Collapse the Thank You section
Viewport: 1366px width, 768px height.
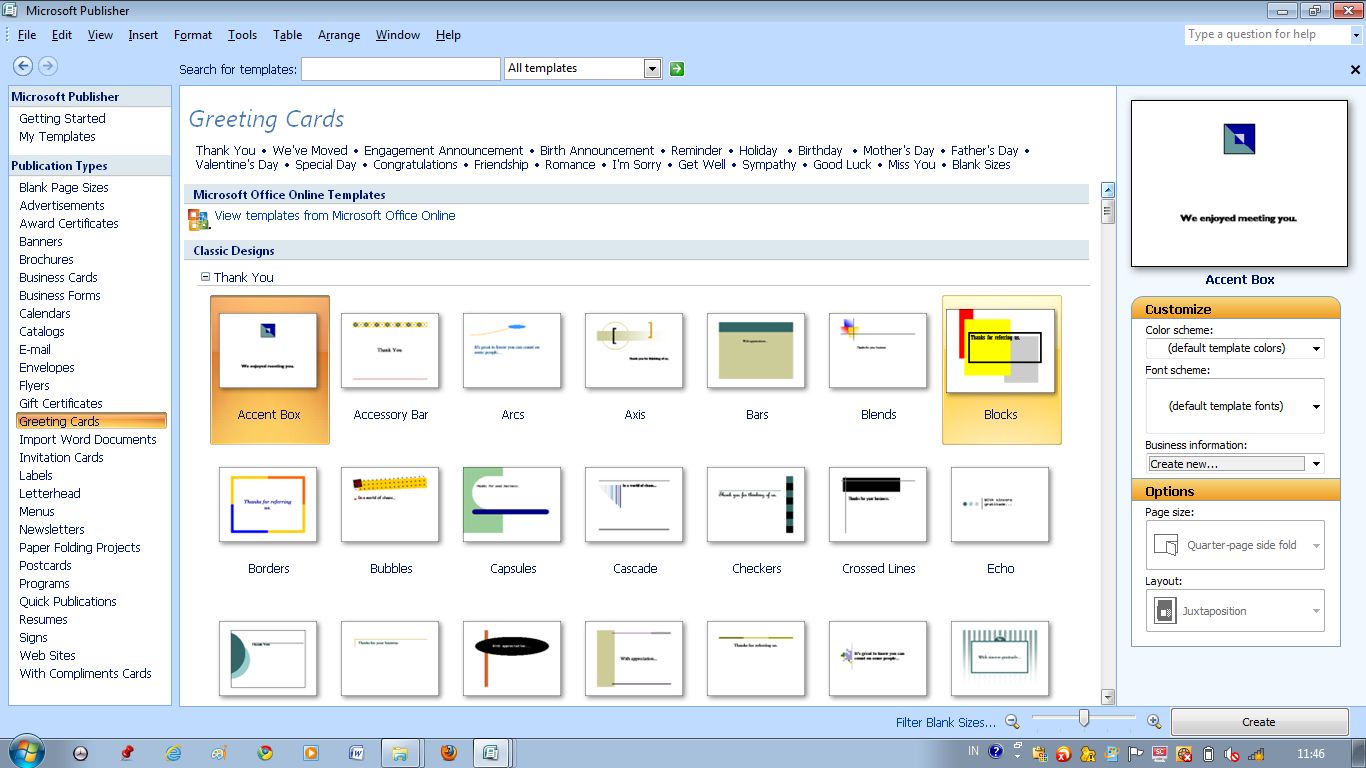coord(205,277)
